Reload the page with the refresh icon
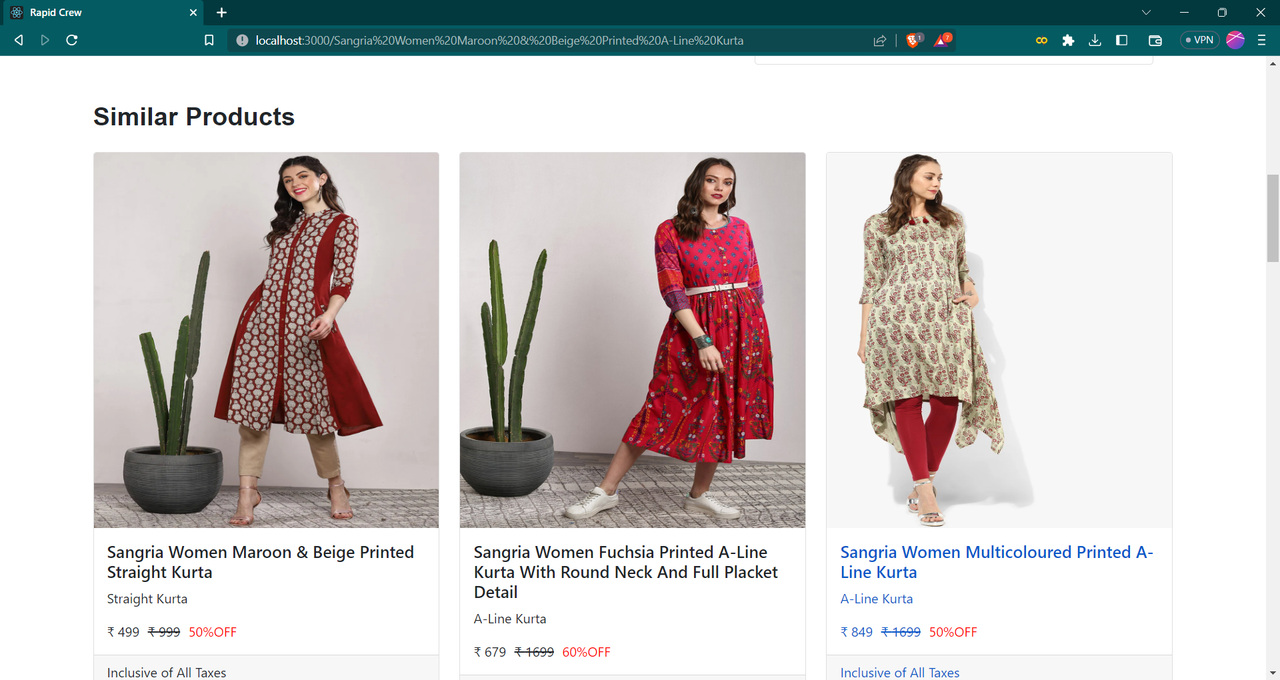 [72, 40]
